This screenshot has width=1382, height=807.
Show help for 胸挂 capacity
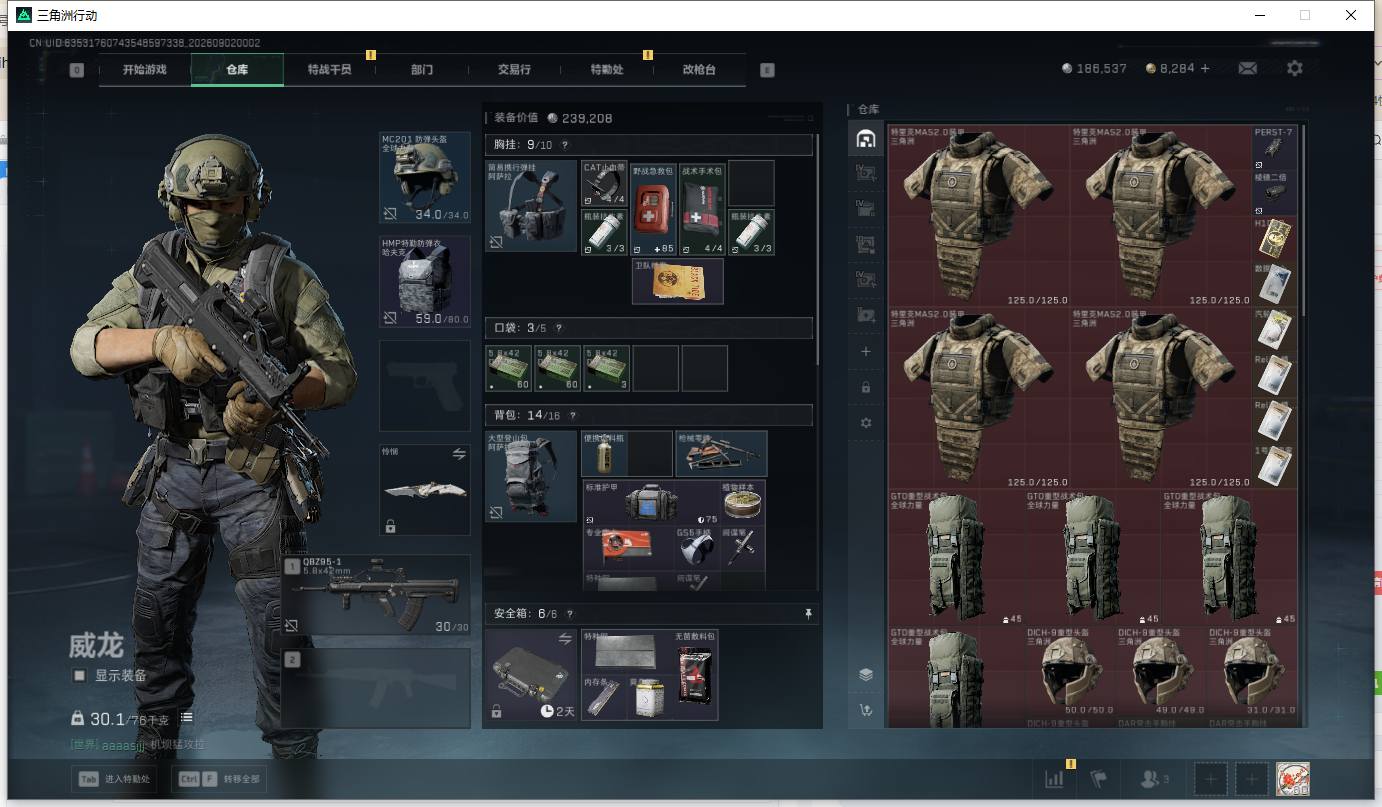565,146
